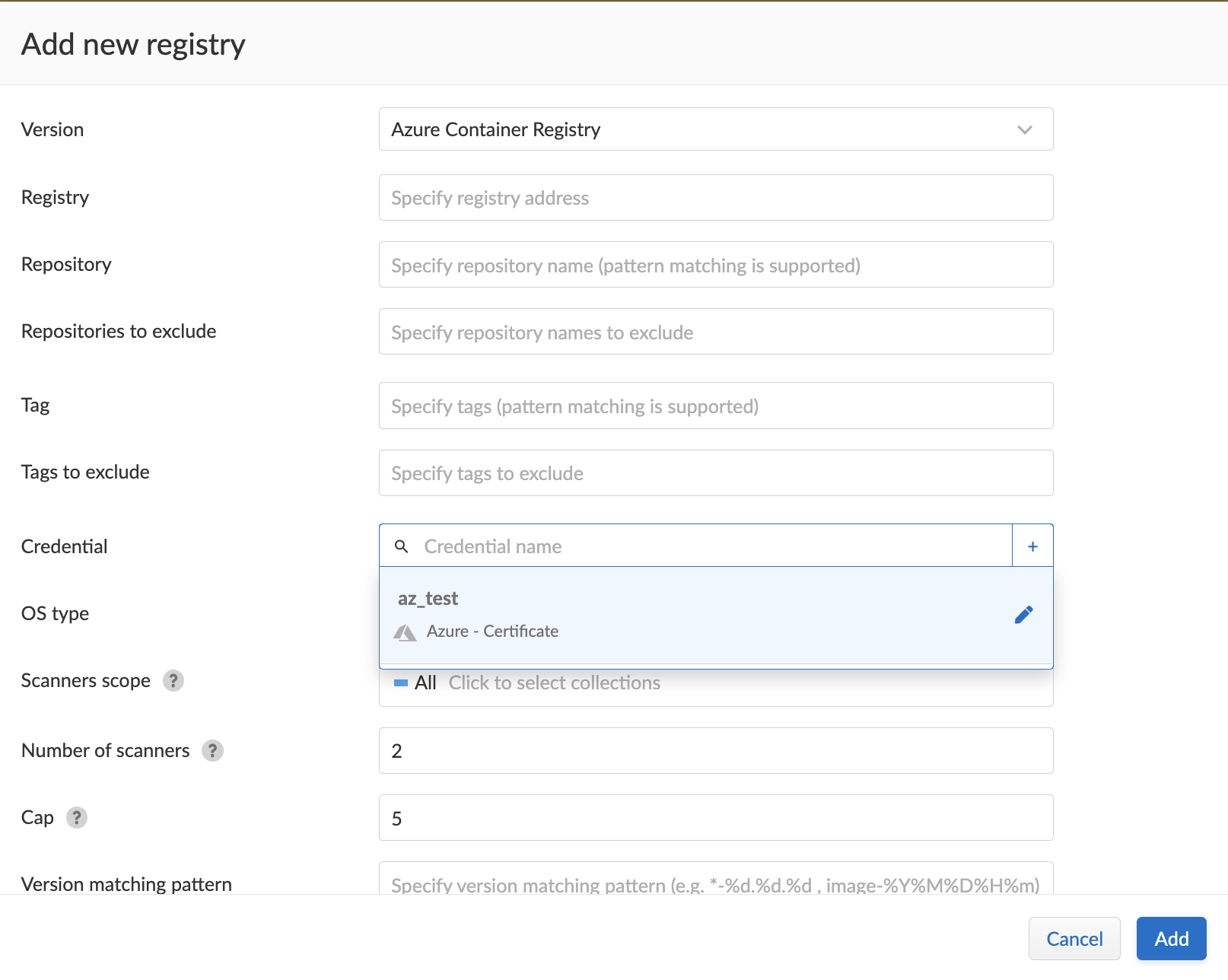
Task: Add a new credential with plus icon
Action: (1032, 546)
